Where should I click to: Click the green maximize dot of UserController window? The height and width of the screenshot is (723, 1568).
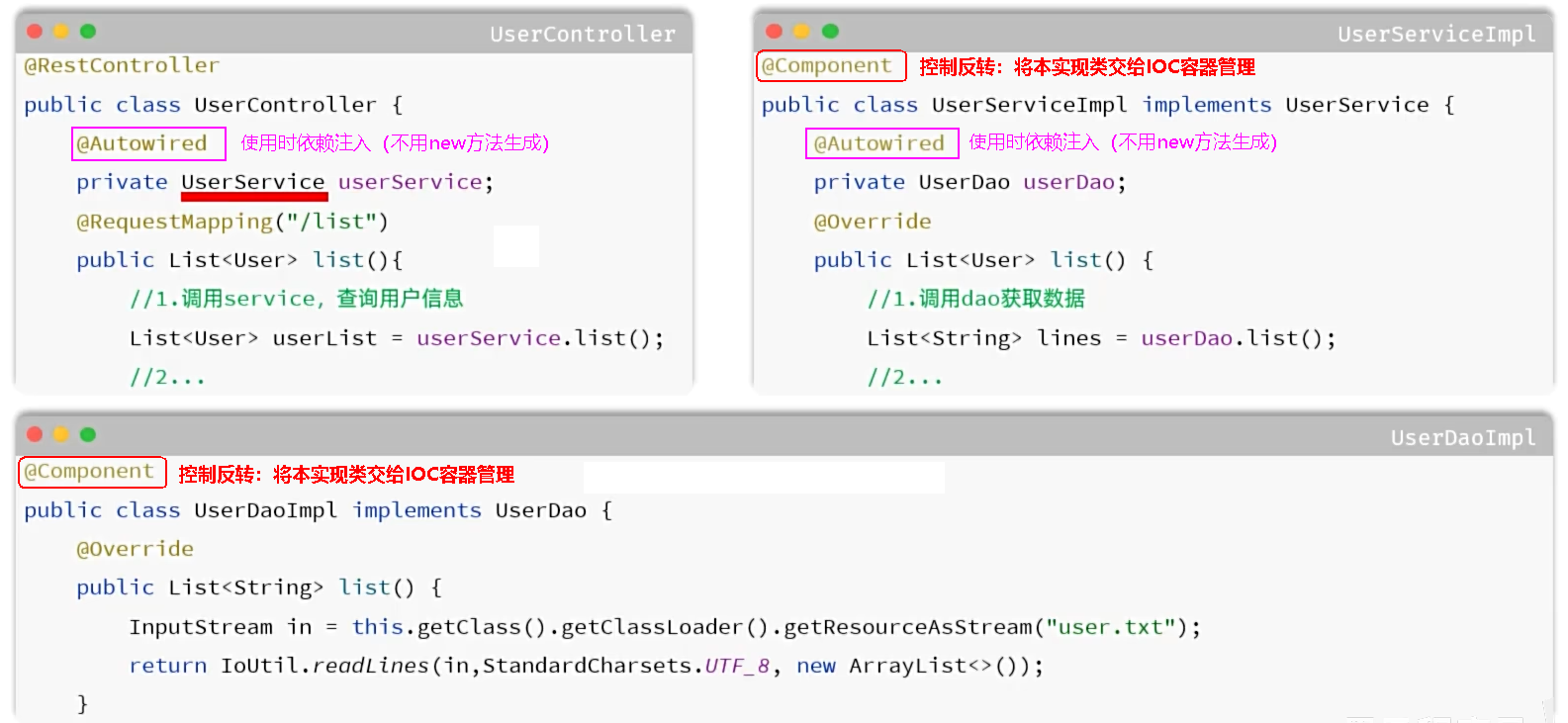(88, 32)
